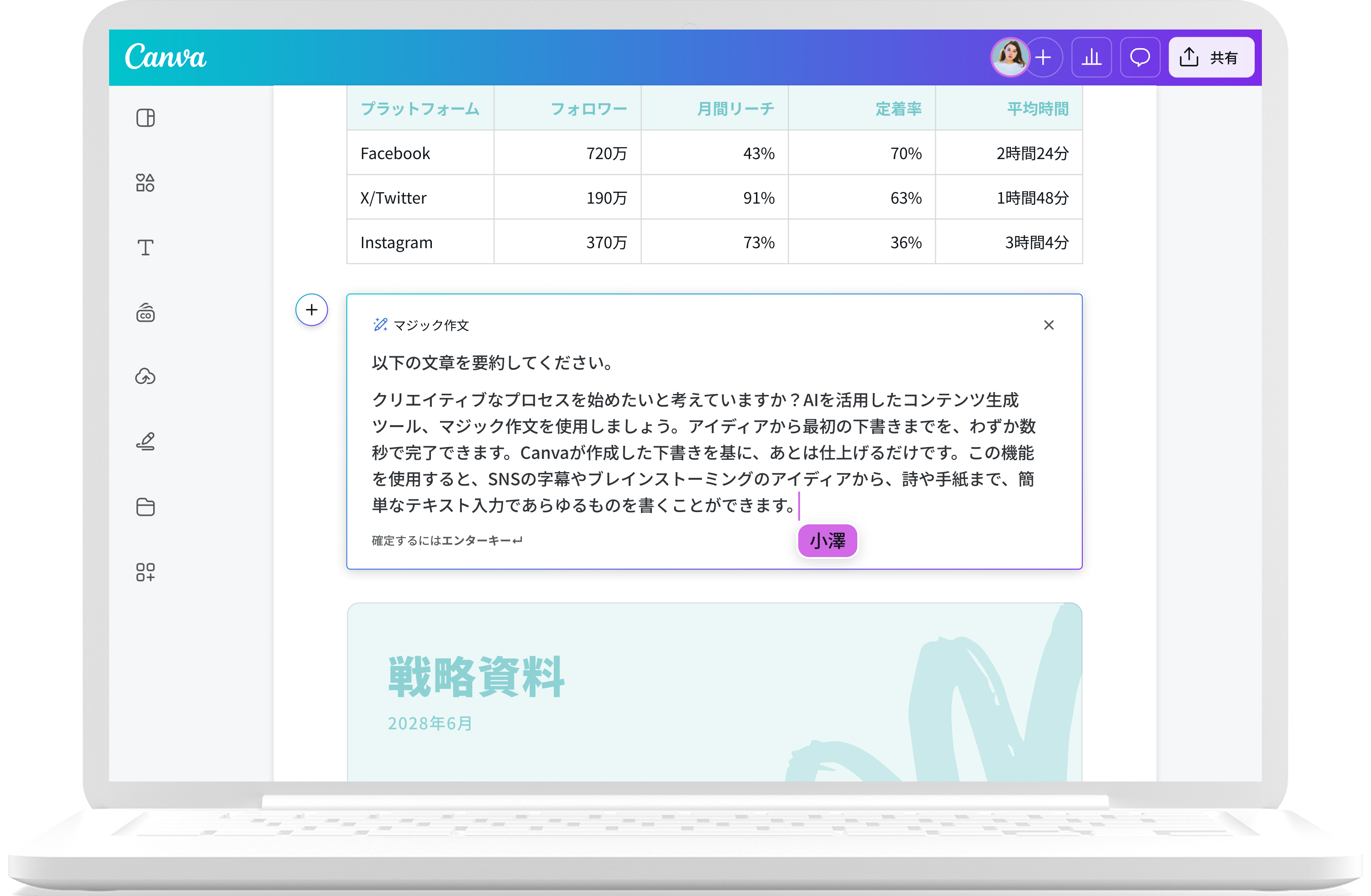Image resolution: width=1371 pixels, height=896 pixels.
Task: Click the マジック作文 wand icon
Action: [380, 325]
